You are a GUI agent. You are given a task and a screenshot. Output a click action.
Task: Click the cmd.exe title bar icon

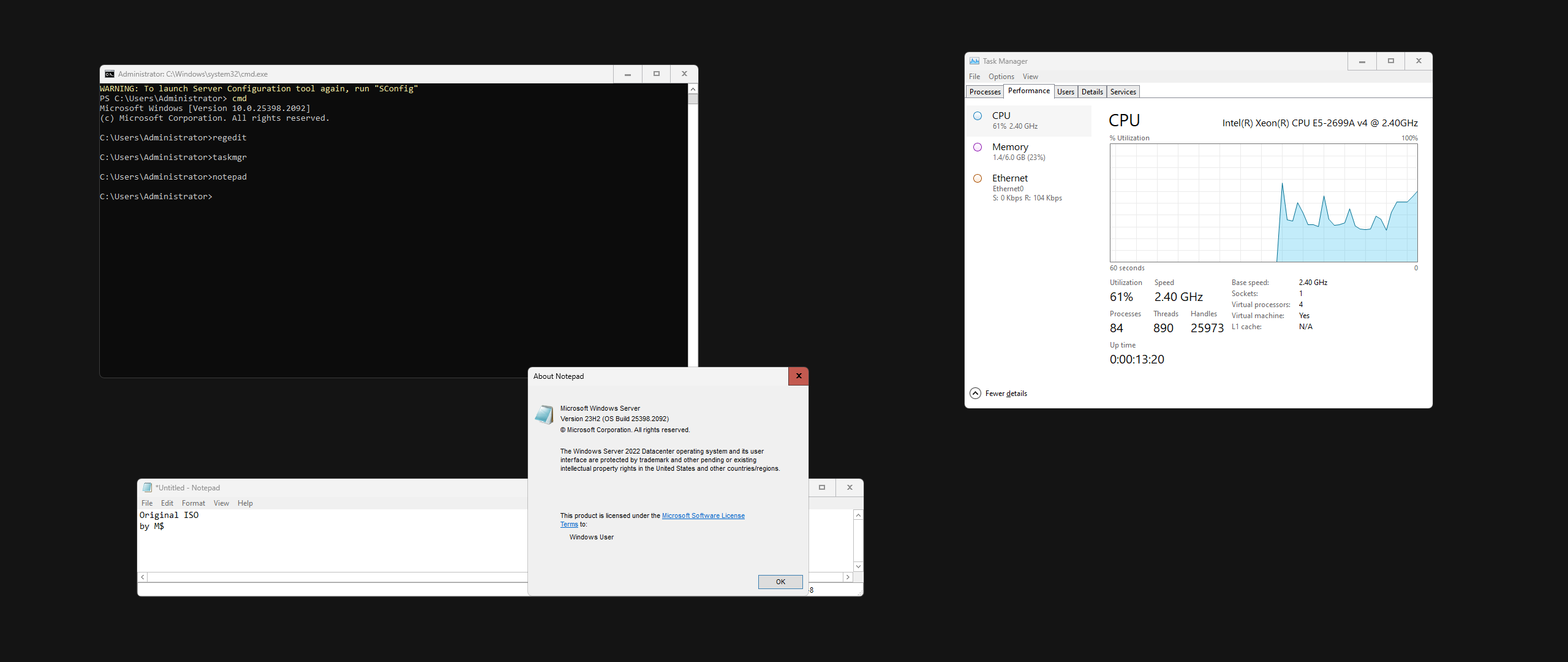[110, 74]
